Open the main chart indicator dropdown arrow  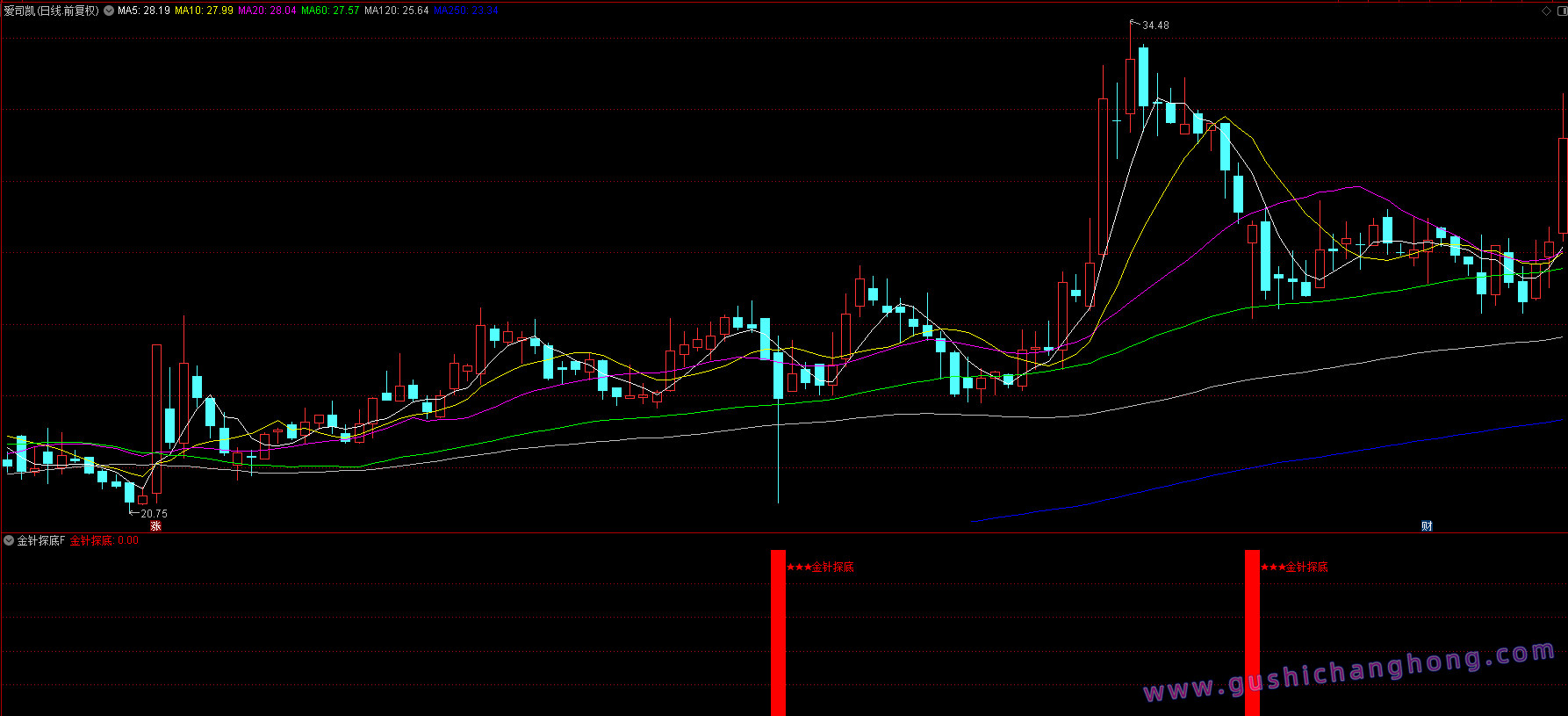click(x=109, y=11)
